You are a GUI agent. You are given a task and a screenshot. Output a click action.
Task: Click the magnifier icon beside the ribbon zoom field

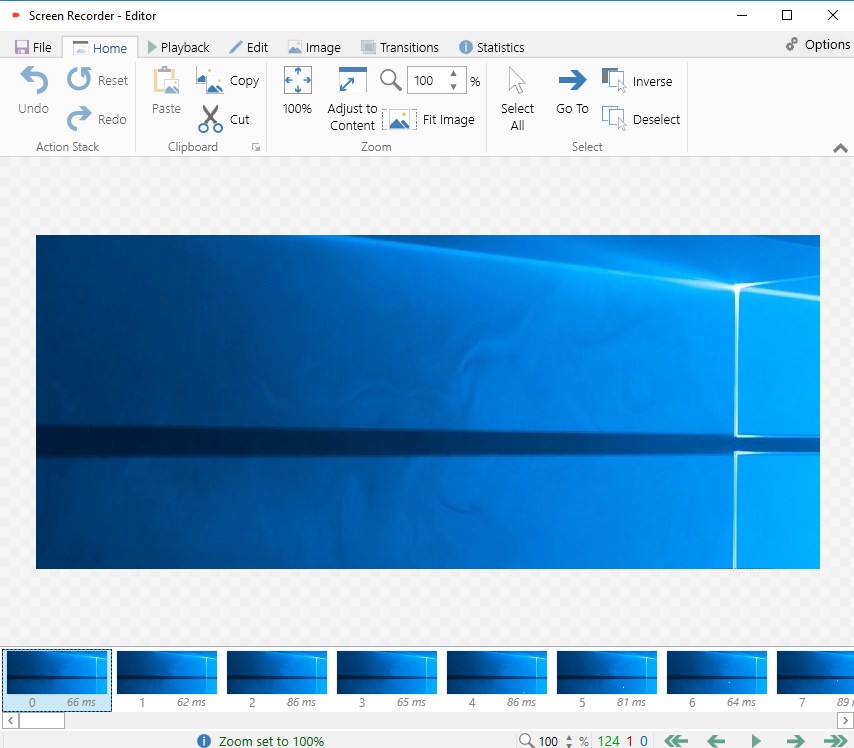point(391,80)
